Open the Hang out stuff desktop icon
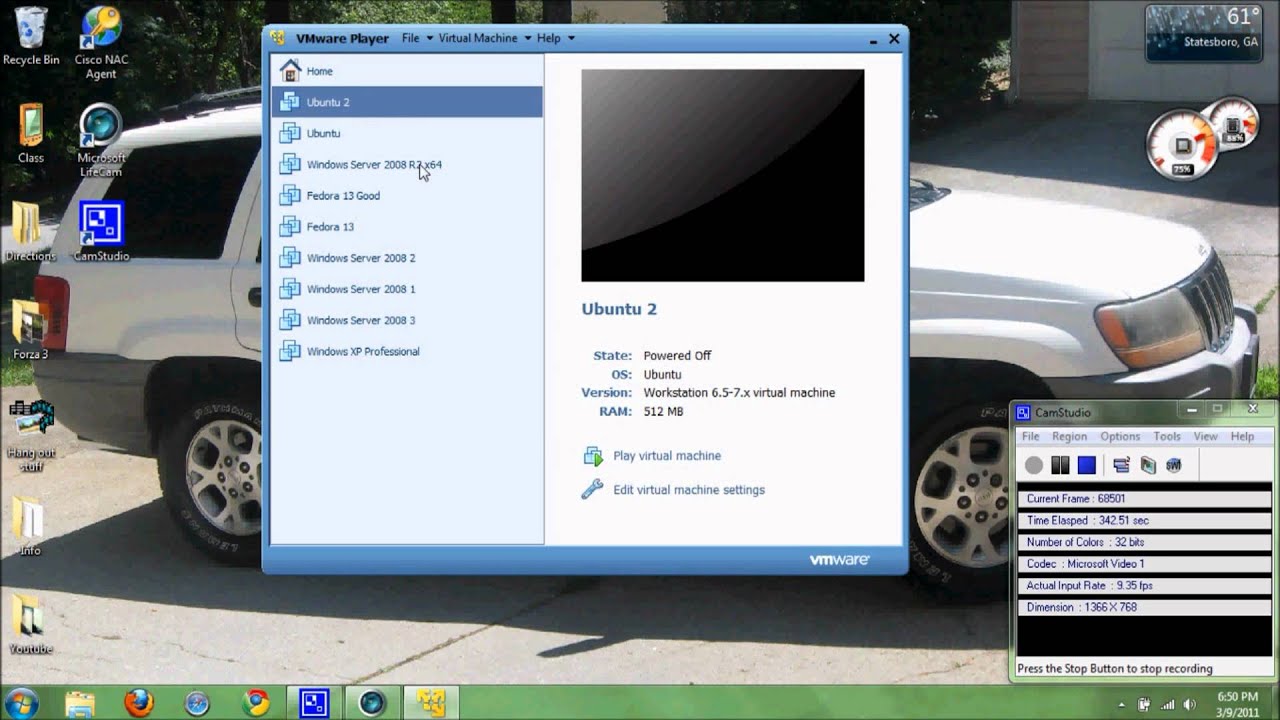Screen dimensions: 1280x720 (31, 435)
